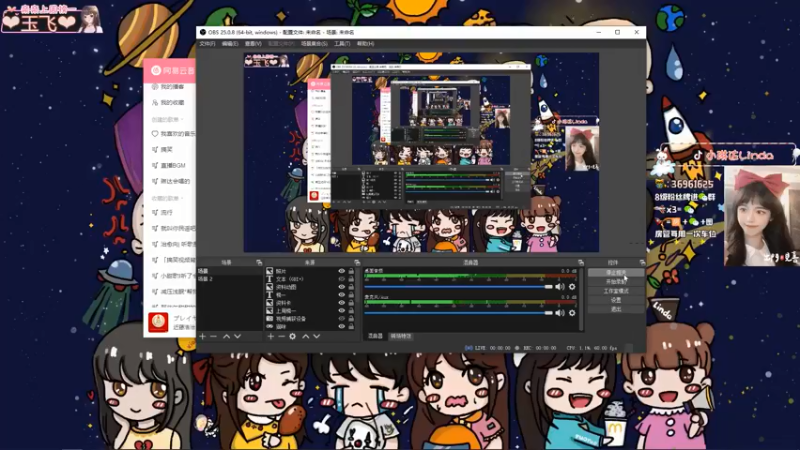
Task: Toggle lock on 资料卡 source
Action: [x=351, y=303]
